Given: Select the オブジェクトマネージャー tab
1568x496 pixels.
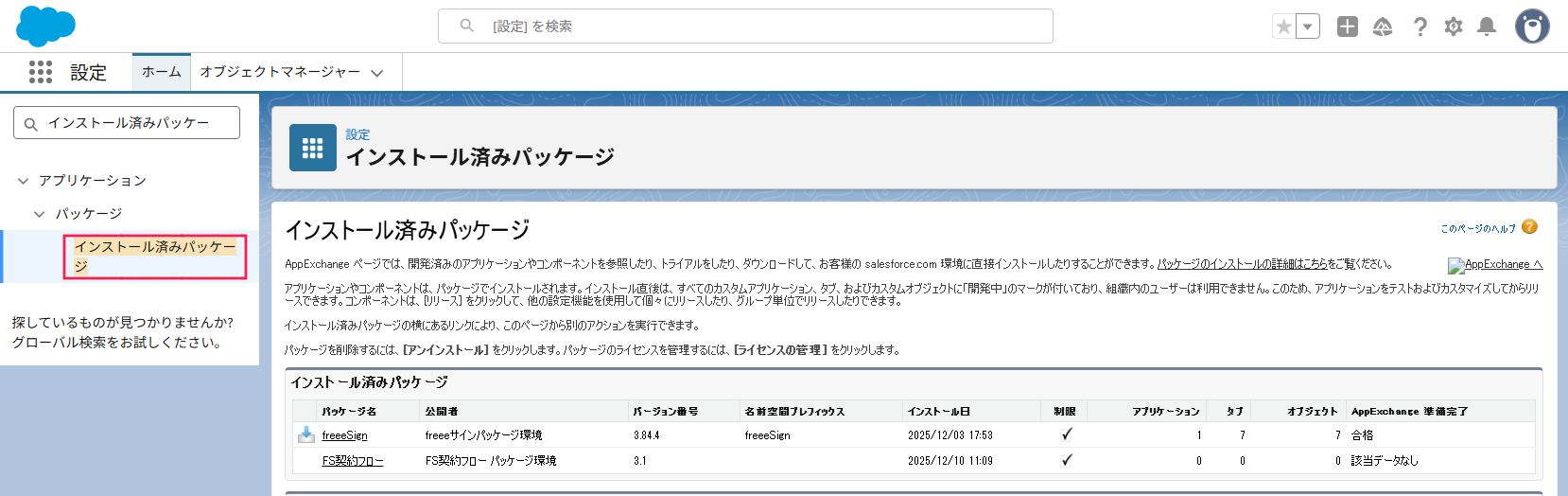Looking at the screenshot, I should click(x=280, y=72).
